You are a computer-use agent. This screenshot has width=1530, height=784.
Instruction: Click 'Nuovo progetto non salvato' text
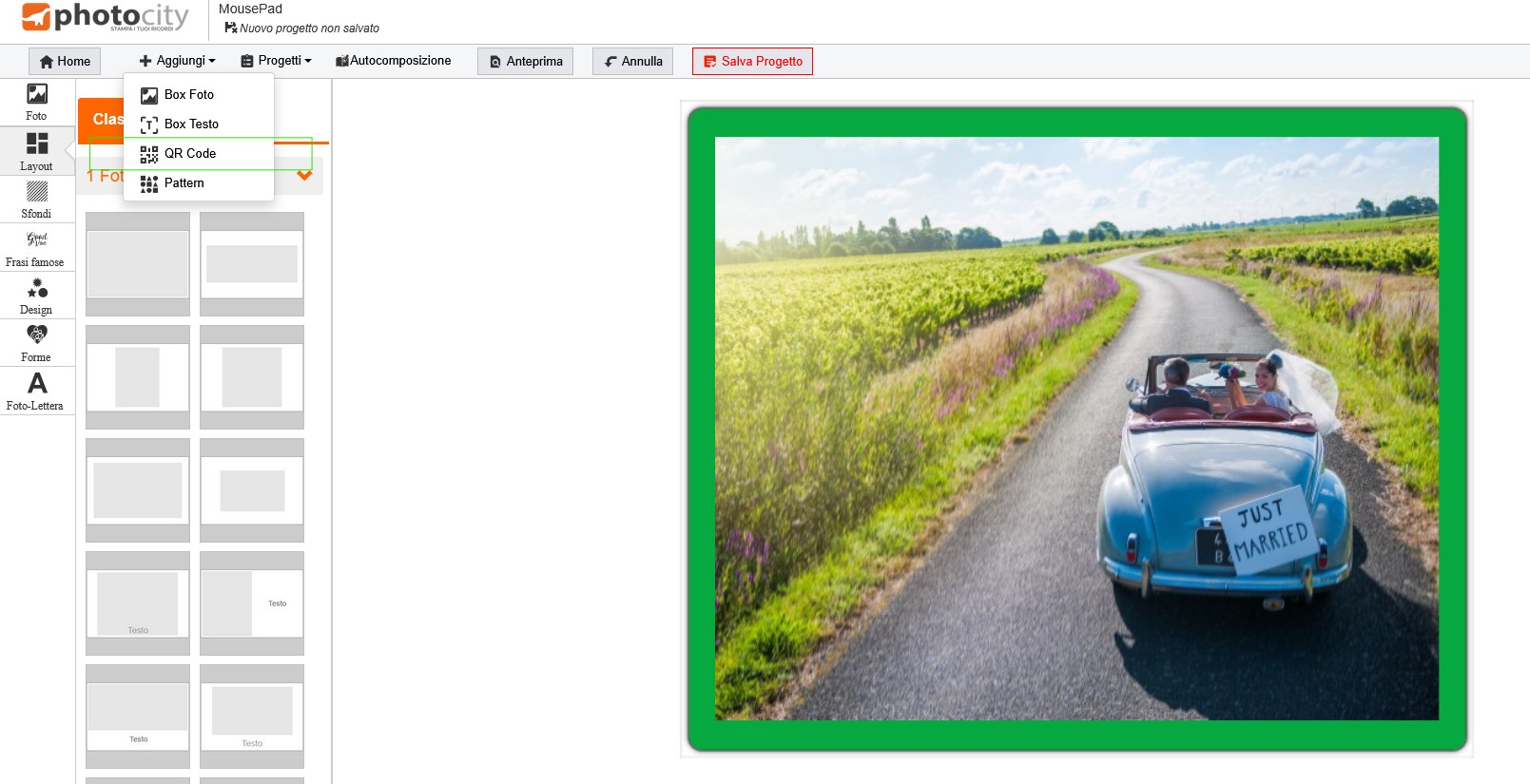[x=309, y=29]
